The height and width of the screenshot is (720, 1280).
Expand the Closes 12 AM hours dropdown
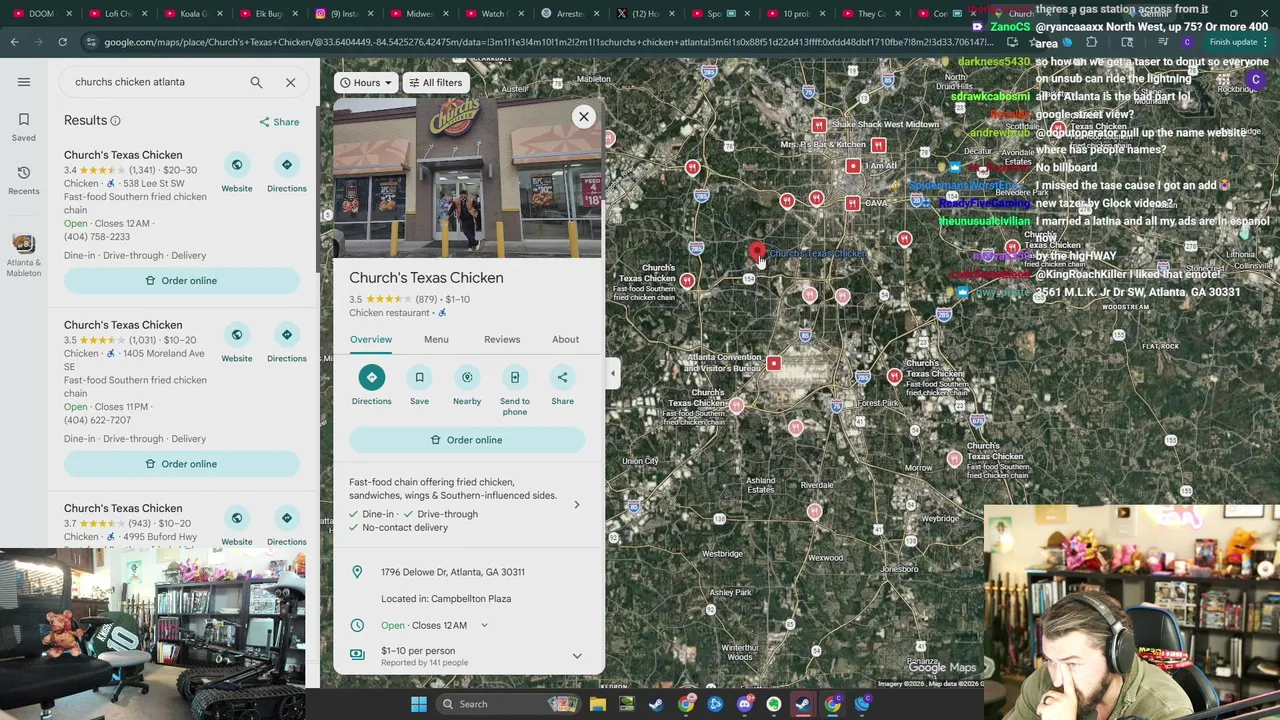click(x=484, y=626)
